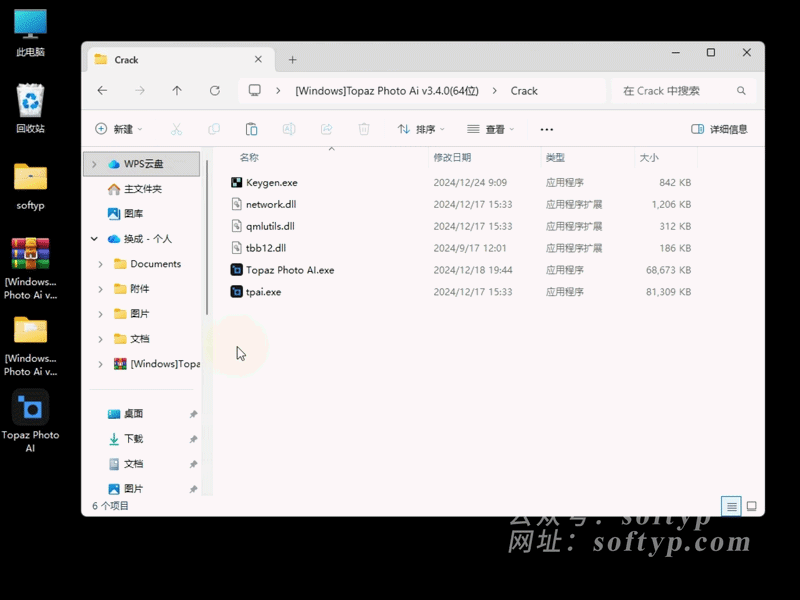The image size is (800, 600).
Task: Select the Keygen.exe file icon
Action: [x=236, y=182]
